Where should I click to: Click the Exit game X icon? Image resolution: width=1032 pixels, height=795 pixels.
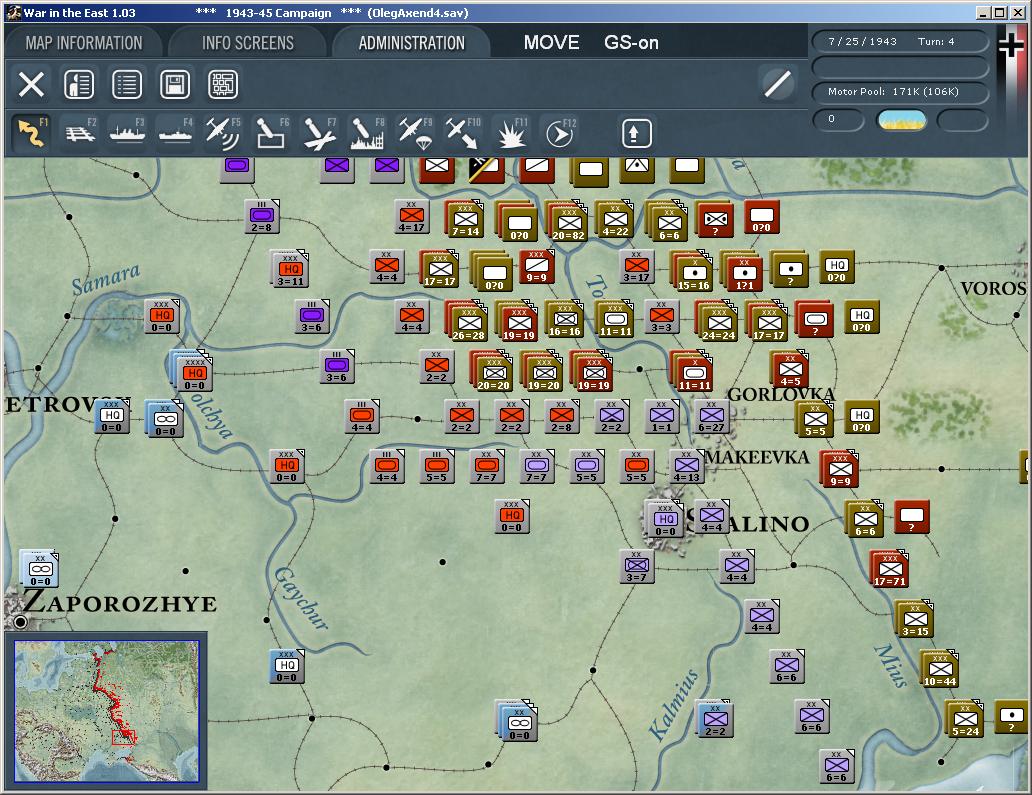pos(31,84)
